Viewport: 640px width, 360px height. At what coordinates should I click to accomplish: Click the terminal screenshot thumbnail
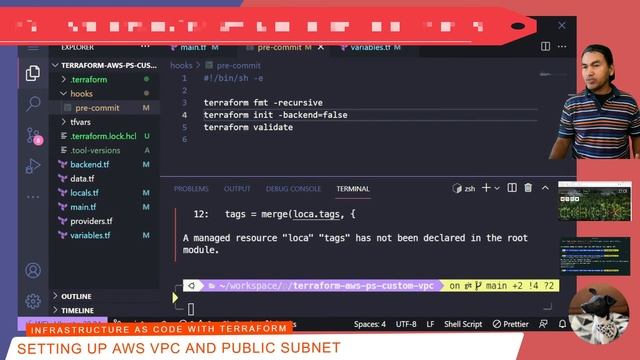pos(595,256)
